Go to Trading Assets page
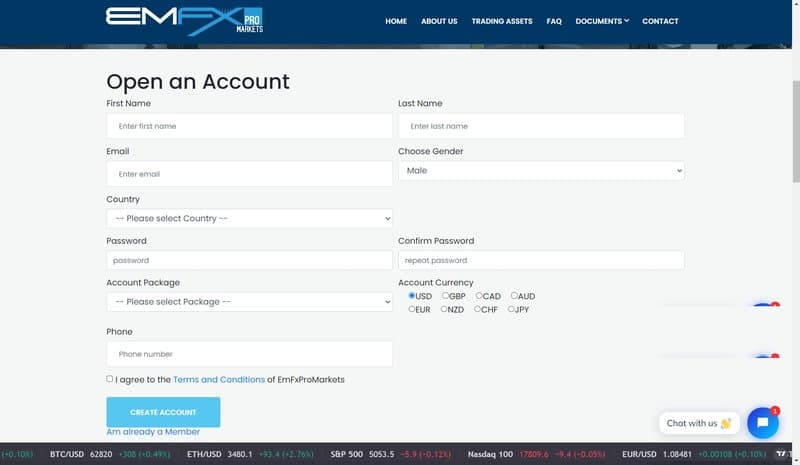The image size is (800, 465). pyautogui.click(x=502, y=21)
